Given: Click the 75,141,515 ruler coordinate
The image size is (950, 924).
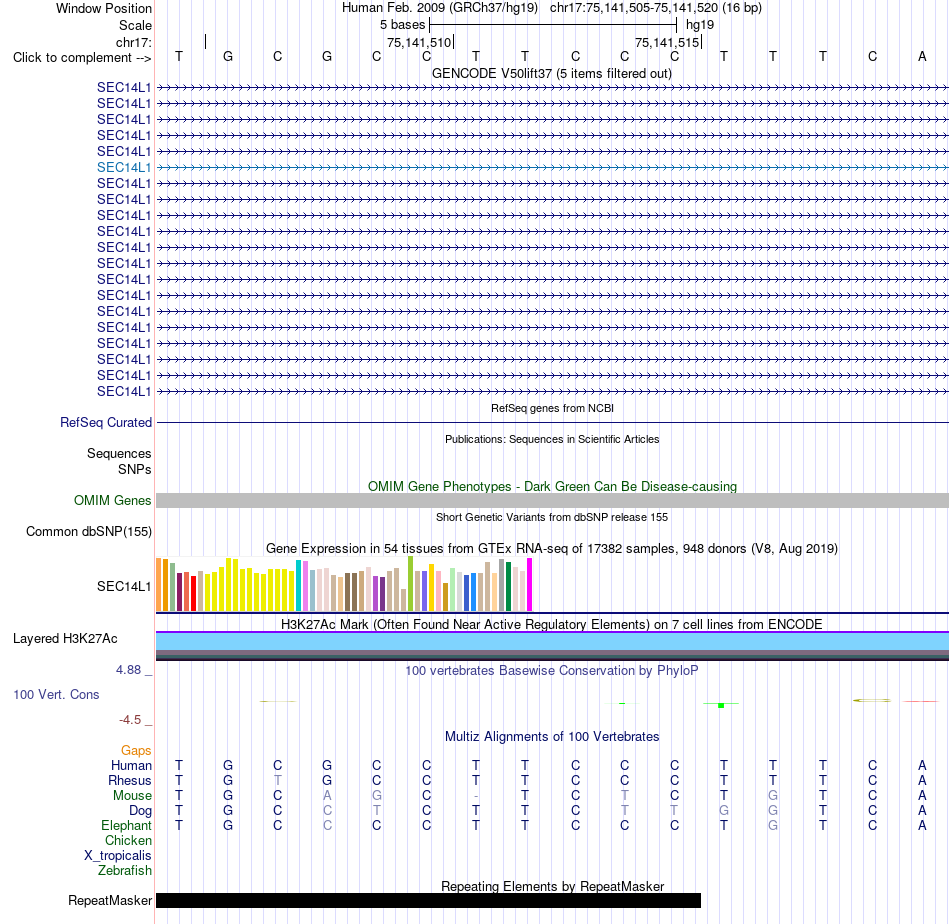Looking at the screenshot, I should point(667,42).
